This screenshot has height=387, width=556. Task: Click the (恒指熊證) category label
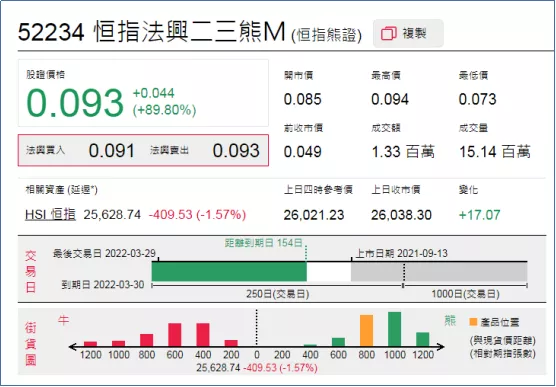tap(327, 35)
